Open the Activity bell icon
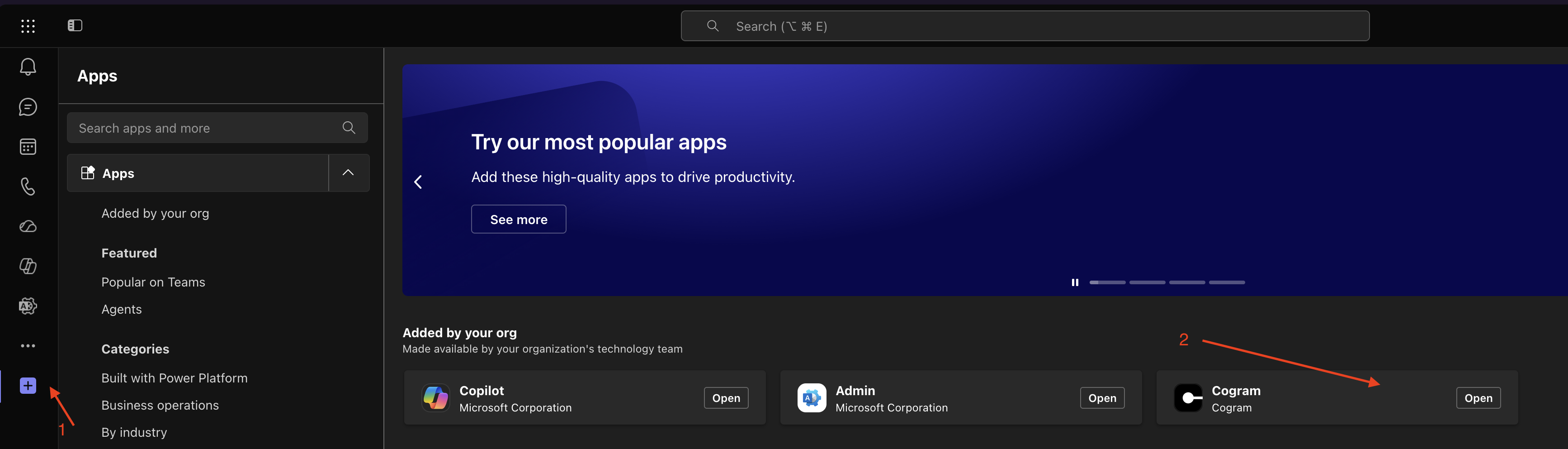Image resolution: width=1568 pixels, height=449 pixels. [x=28, y=67]
